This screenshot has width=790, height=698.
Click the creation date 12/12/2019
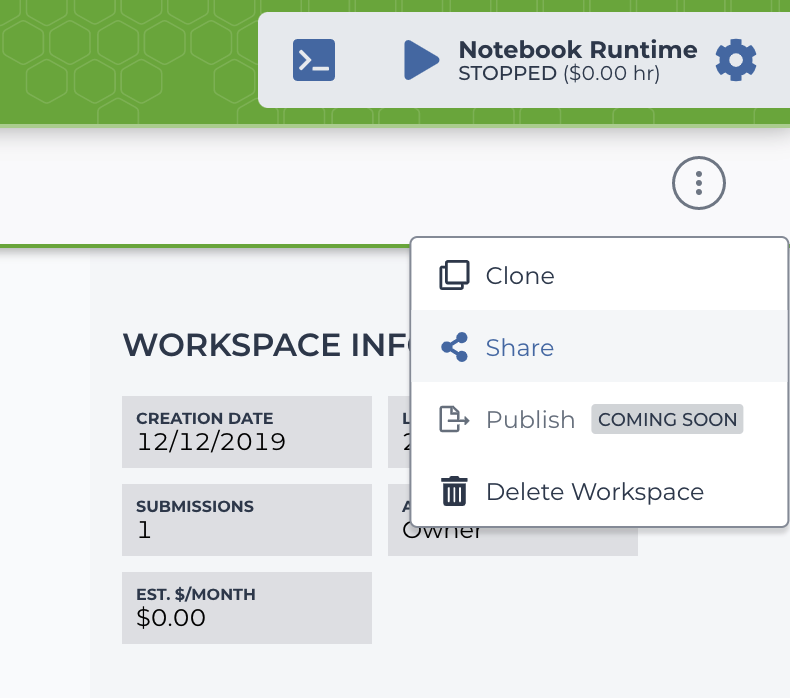pos(211,441)
